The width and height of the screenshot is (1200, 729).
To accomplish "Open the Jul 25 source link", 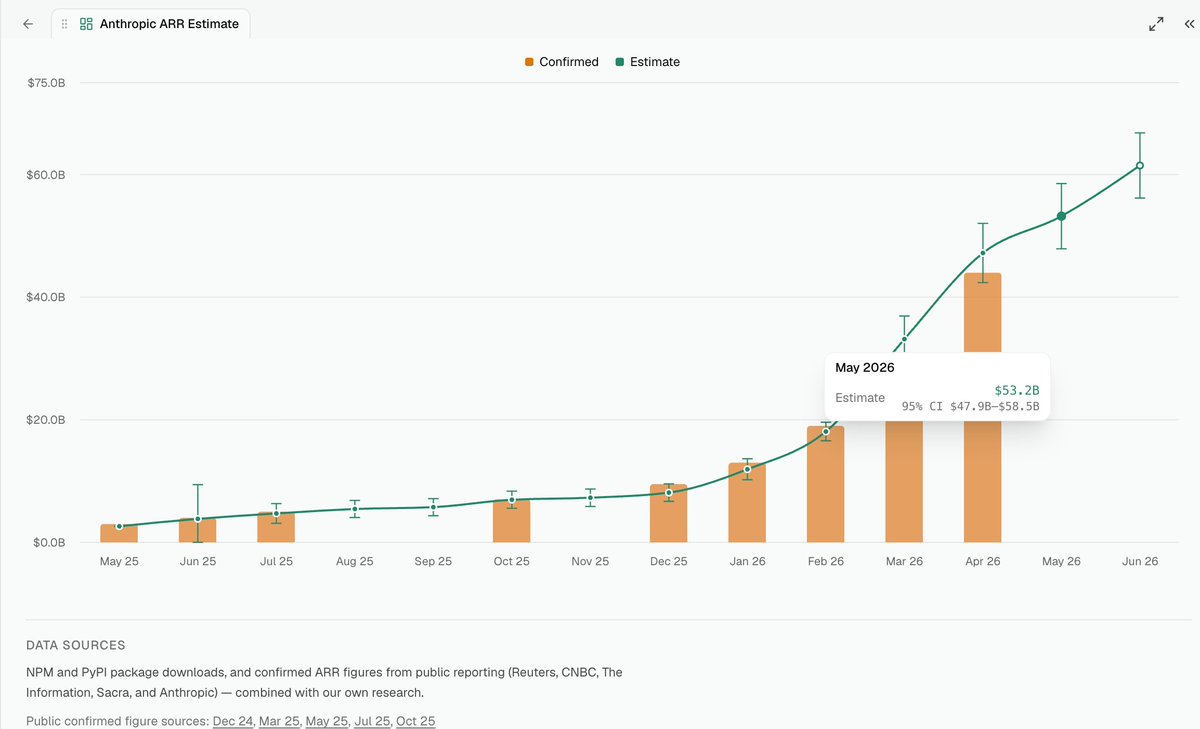I will point(370,721).
